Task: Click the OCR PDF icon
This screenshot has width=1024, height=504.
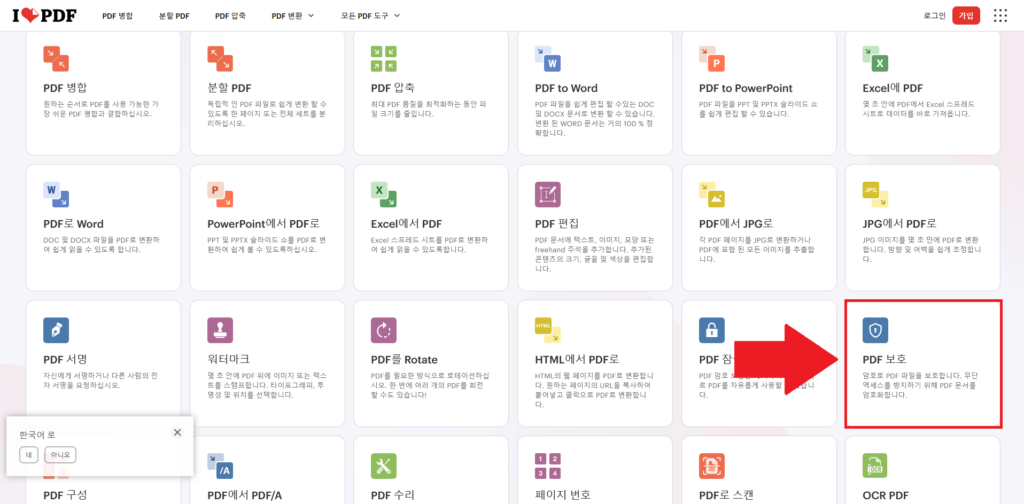Action: click(x=875, y=466)
